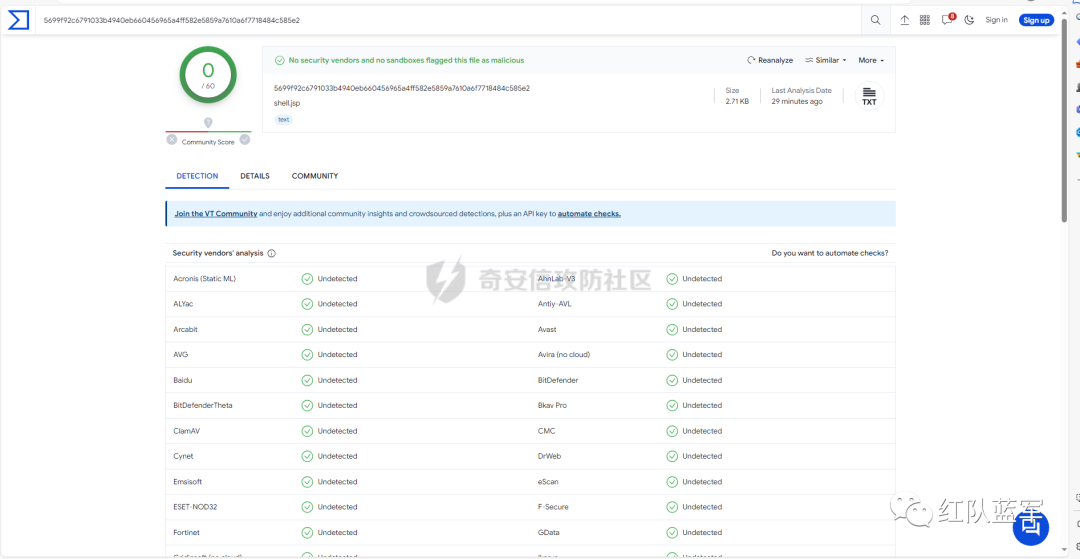Click Bkav Pro undetected check icon
The height and width of the screenshot is (559, 1080).
[x=672, y=405]
